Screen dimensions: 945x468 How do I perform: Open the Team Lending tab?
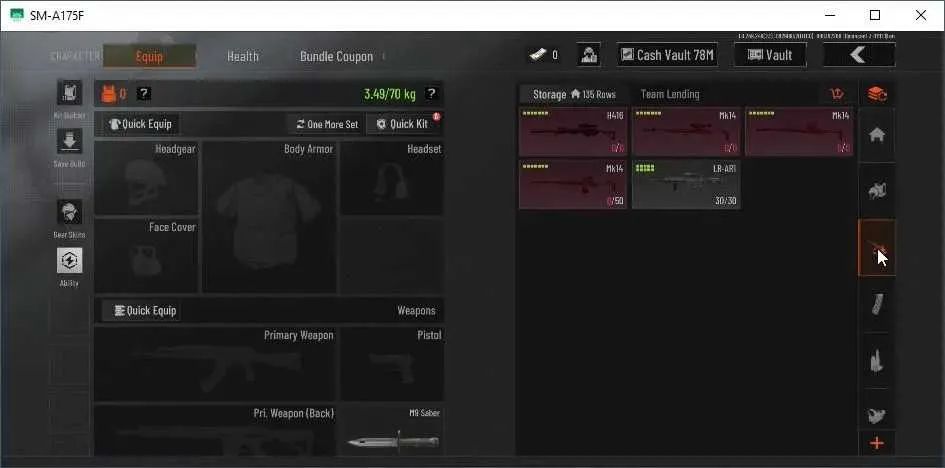pos(670,95)
